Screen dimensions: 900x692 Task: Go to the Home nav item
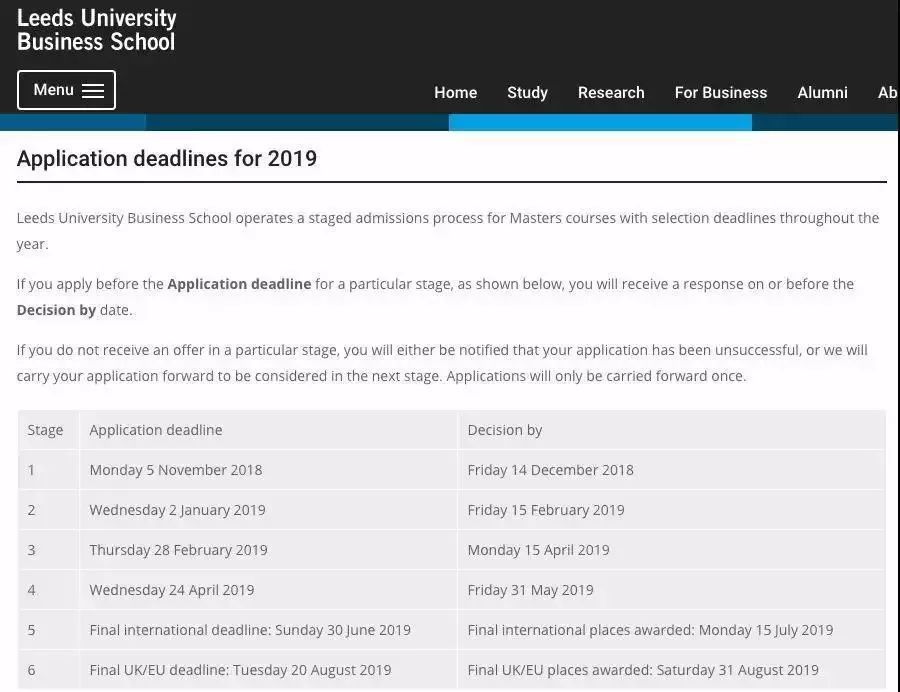coord(455,92)
